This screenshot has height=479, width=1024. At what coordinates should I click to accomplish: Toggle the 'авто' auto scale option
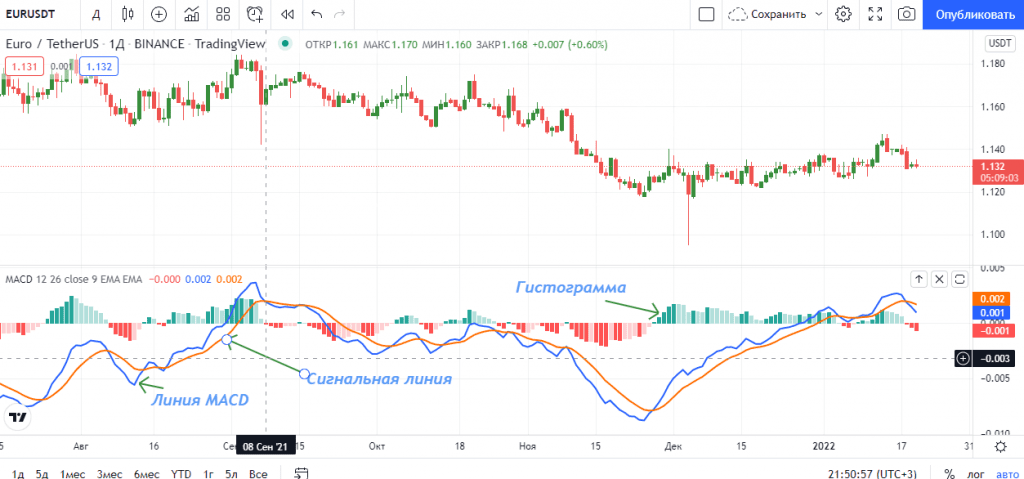point(1006,473)
